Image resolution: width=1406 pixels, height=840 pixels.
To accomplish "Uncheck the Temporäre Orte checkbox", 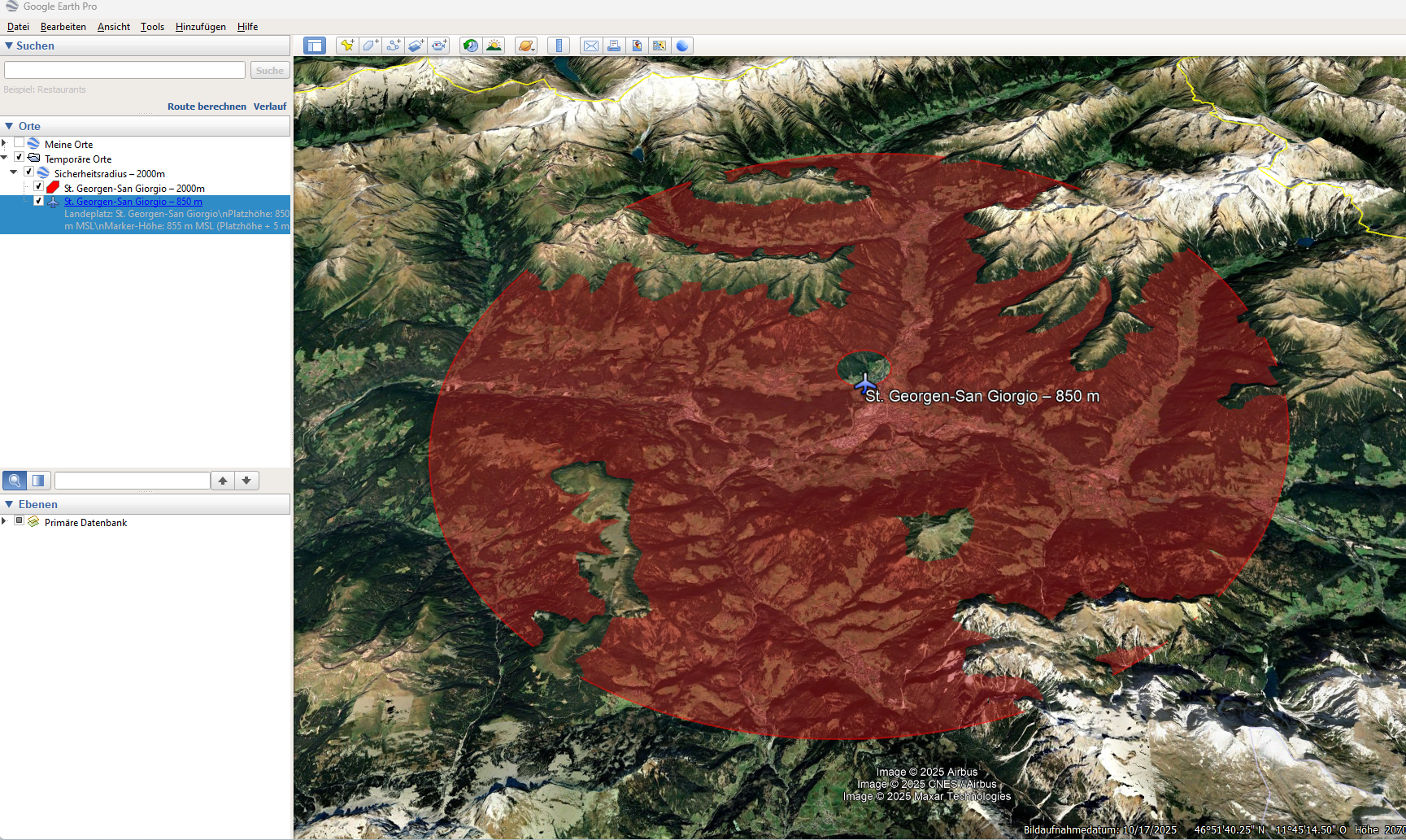I will point(19,158).
